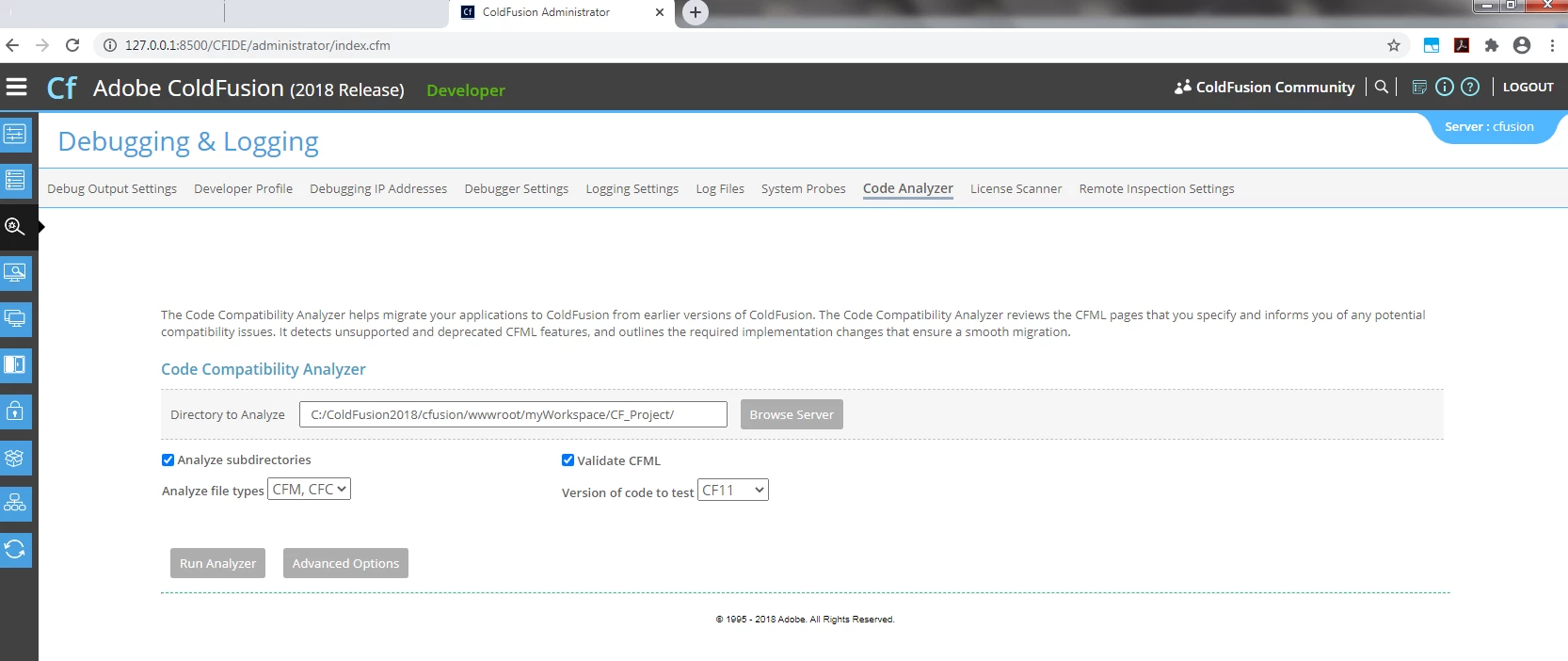The height and width of the screenshot is (661, 1568).
Task: Open the help question mark icon
Action: click(x=1470, y=87)
